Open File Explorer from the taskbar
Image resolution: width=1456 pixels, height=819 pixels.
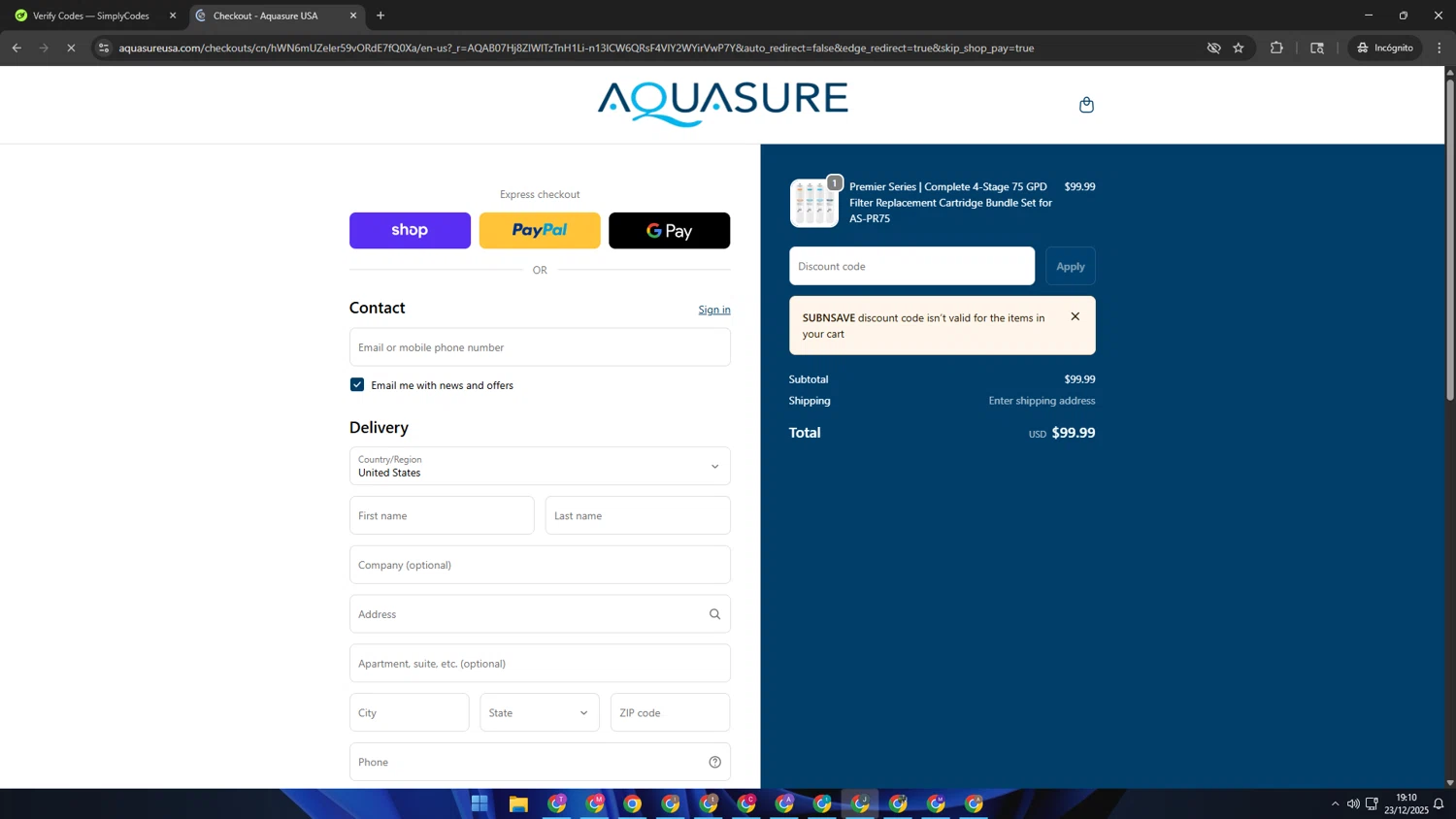[518, 803]
